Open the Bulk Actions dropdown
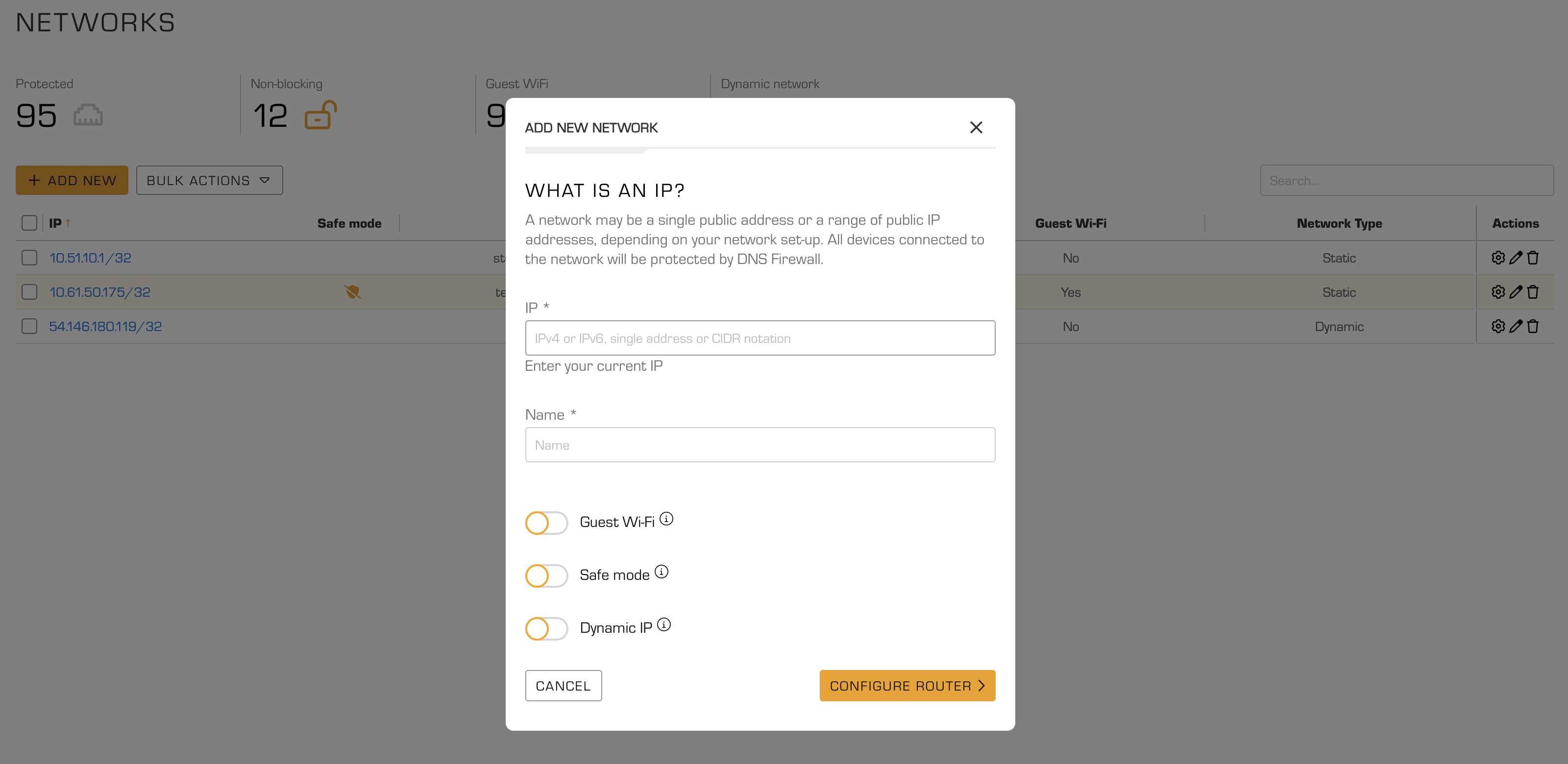Screen dimensions: 1568x764 click(209, 181)
